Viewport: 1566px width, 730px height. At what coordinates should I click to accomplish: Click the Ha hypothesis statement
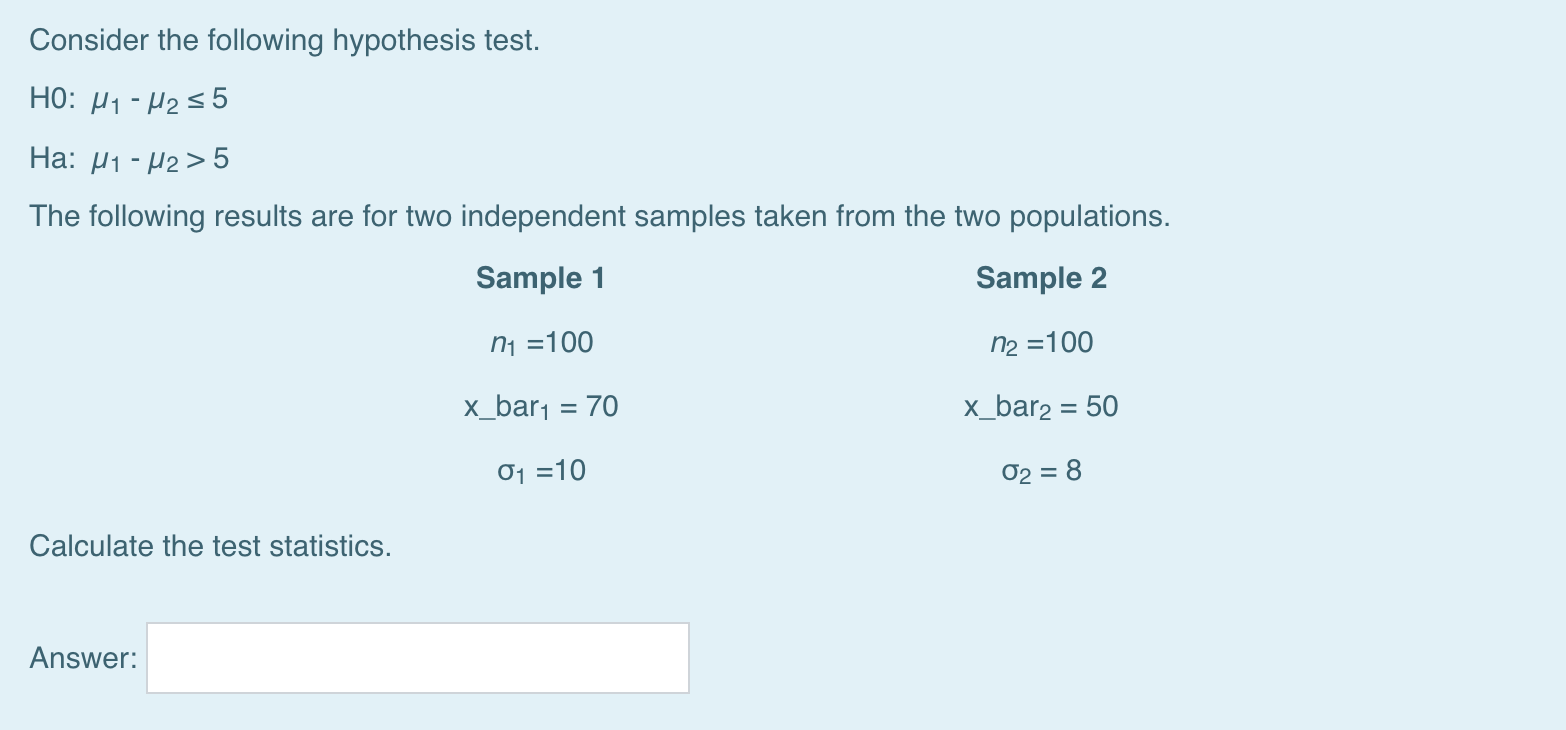click(x=127, y=157)
